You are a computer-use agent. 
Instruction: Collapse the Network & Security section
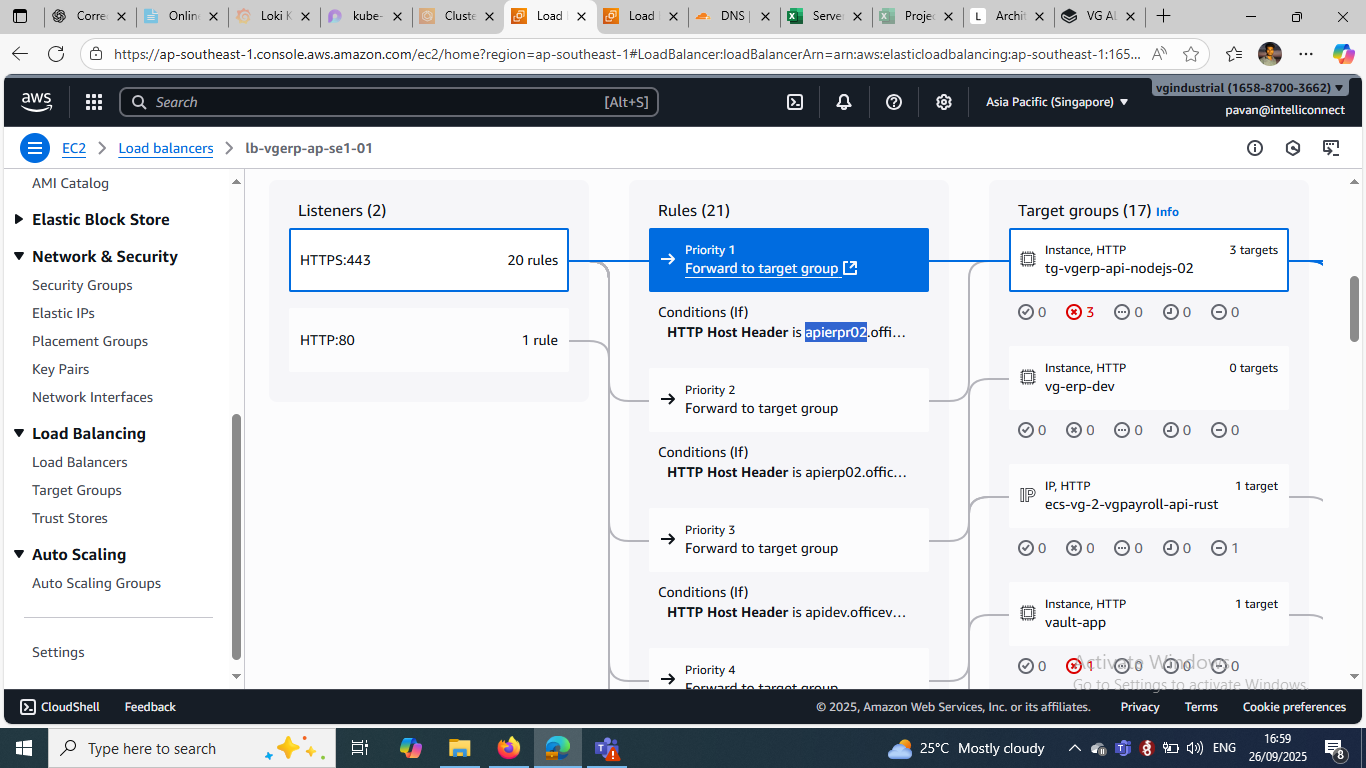tap(19, 257)
